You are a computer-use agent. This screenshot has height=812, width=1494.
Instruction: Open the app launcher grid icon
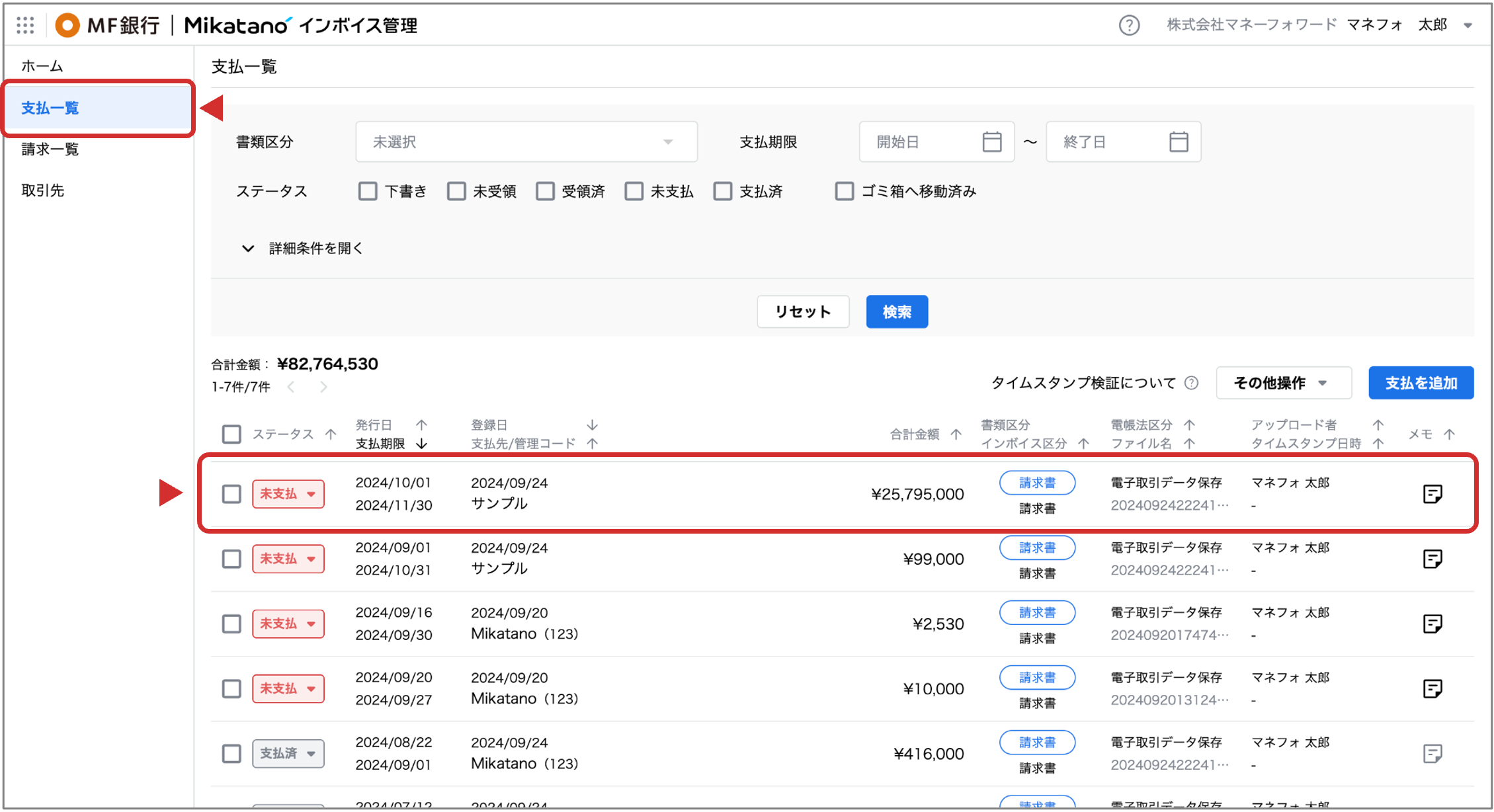click(x=25, y=25)
